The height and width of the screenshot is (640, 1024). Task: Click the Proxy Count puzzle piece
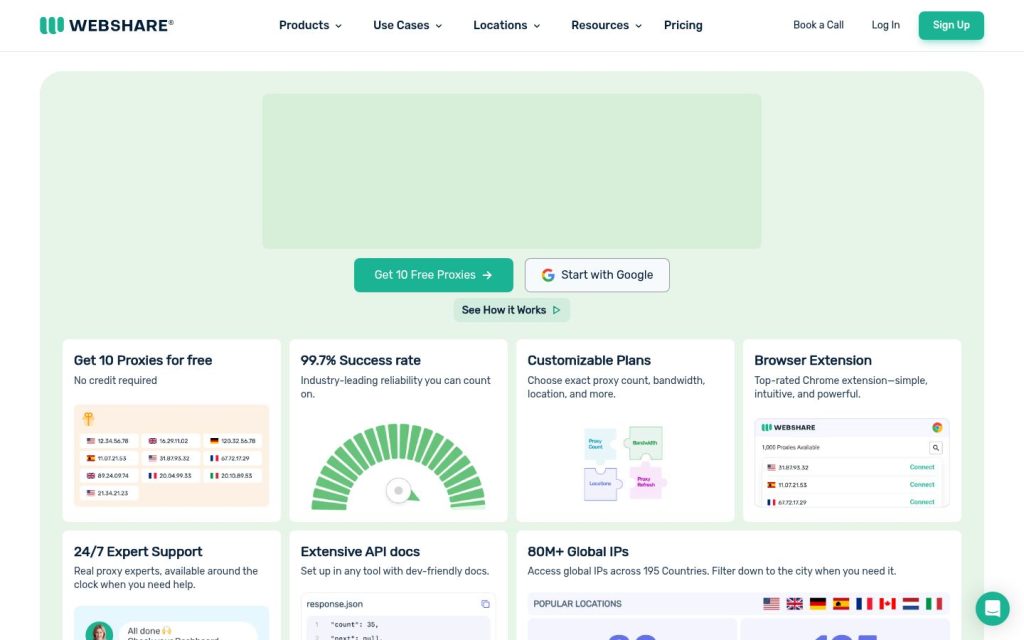(599, 444)
